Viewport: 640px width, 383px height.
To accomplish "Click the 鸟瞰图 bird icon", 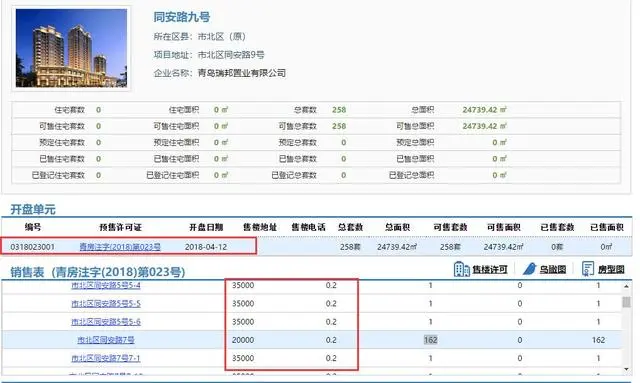I will [529, 269].
